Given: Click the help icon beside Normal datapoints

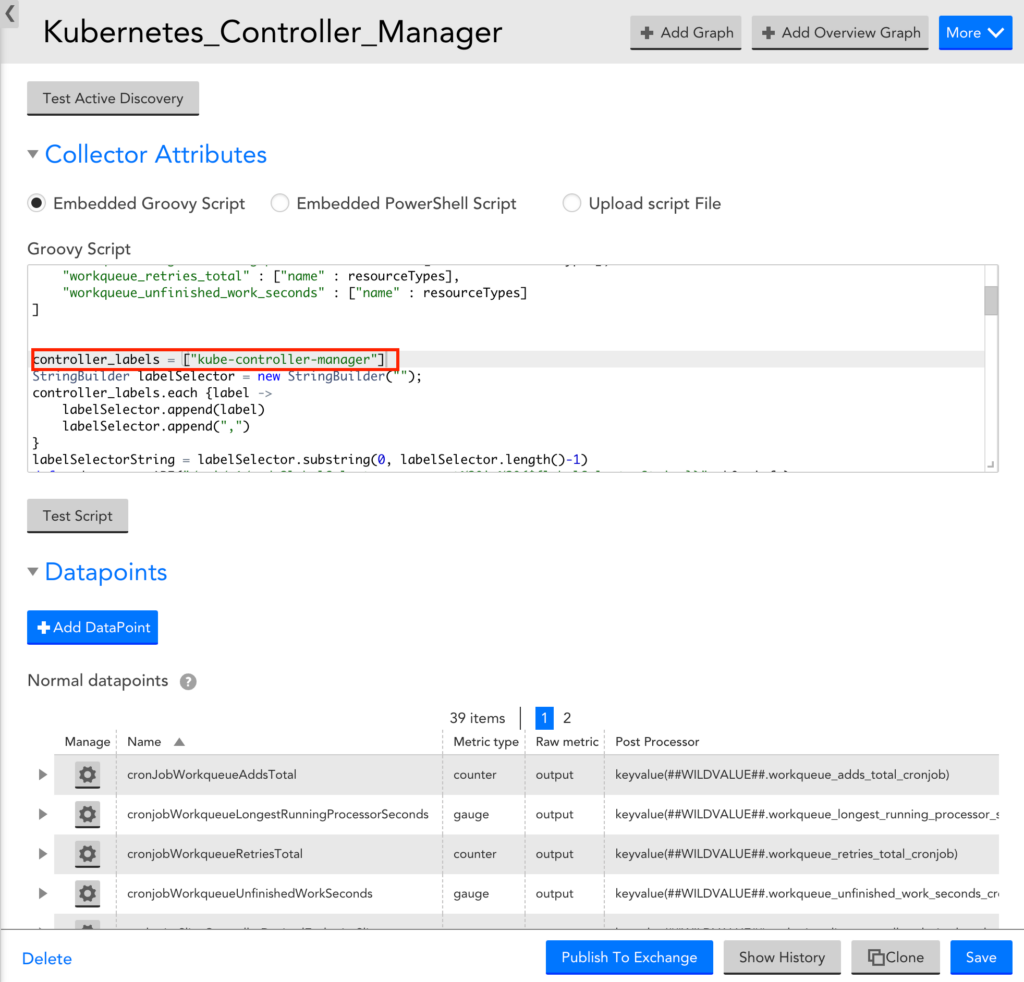Looking at the screenshot, I should [188, 681].
